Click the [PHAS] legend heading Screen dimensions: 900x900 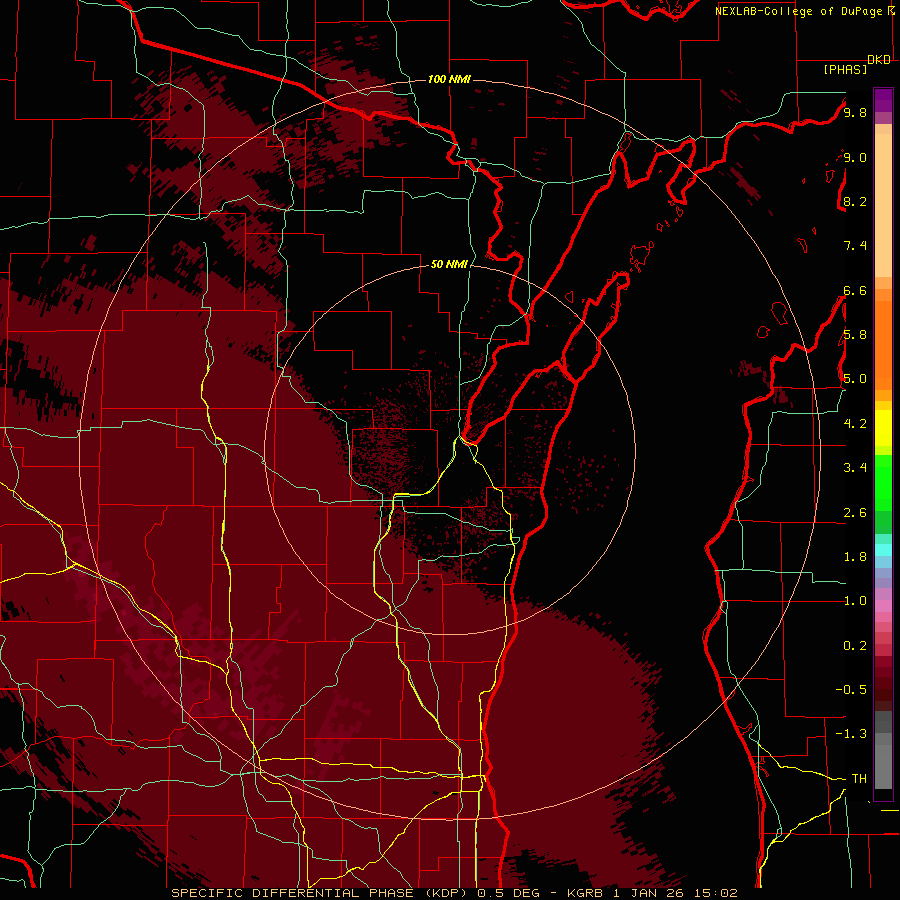point(845,69)
